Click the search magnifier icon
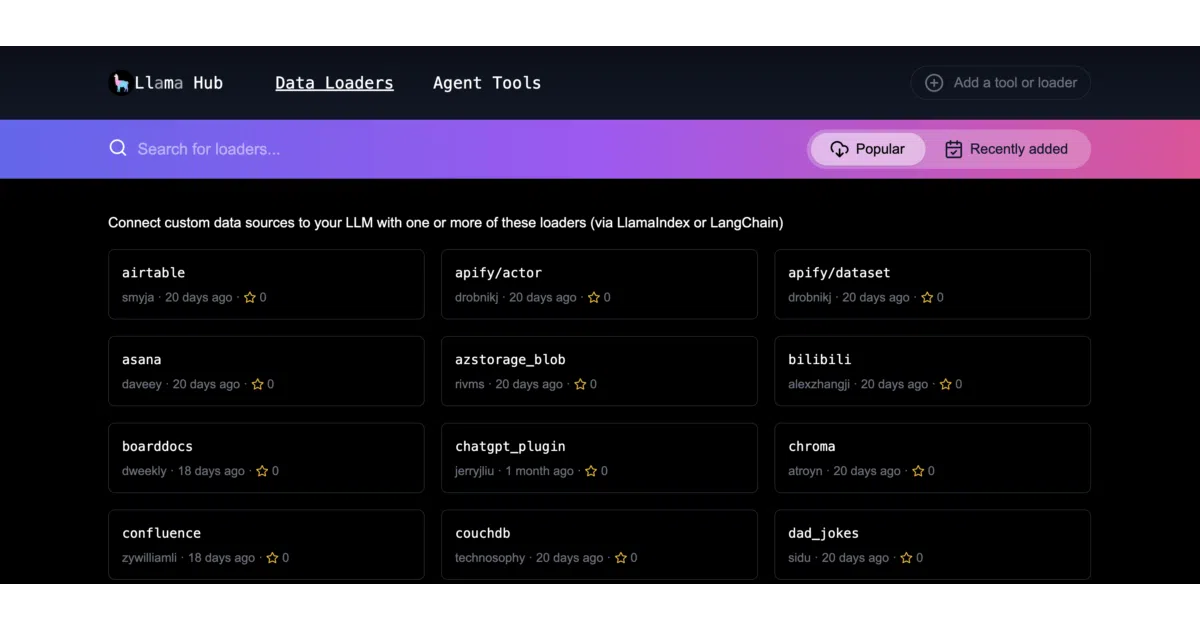Viewport: 1200px width, 630px height. pyautogui.click(x=118, y=148)
